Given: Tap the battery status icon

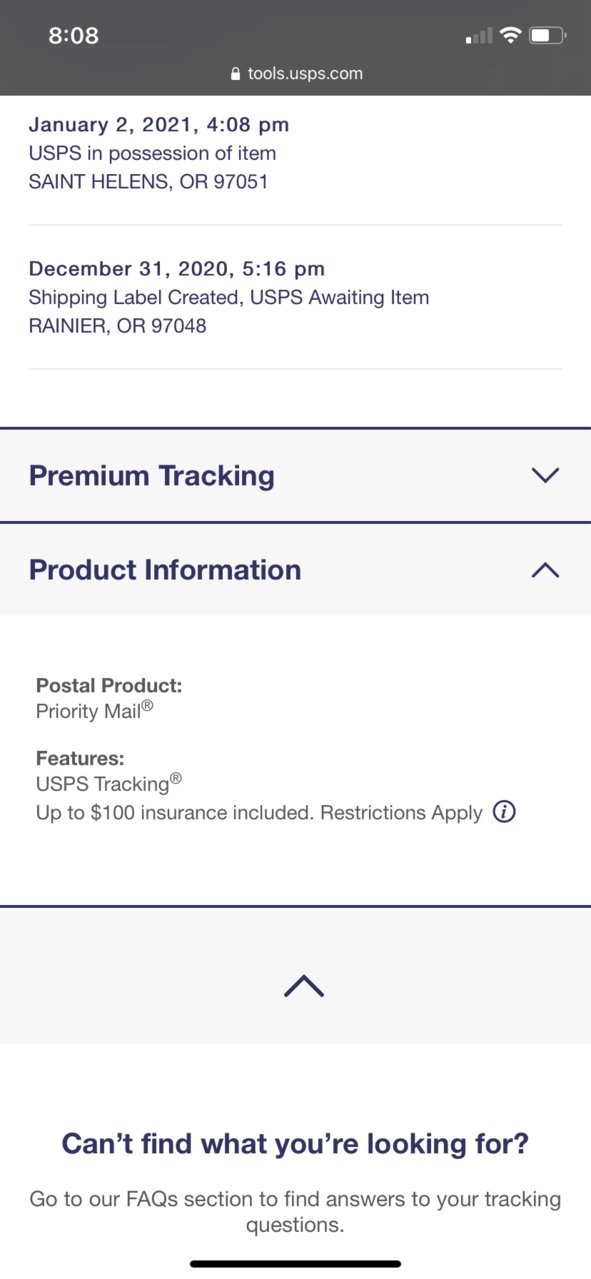Looking at the screenshot, I should pyautogui.click(x=547, y=36).
